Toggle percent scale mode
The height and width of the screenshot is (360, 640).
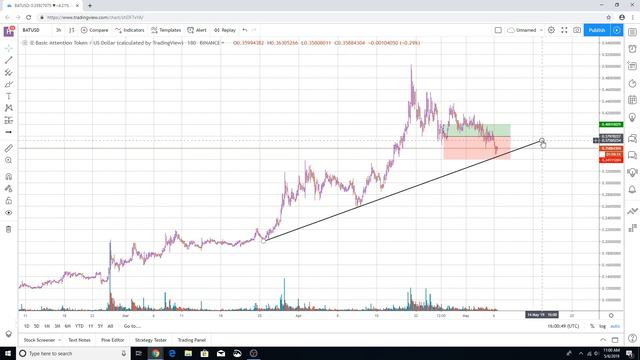[x=592, y=326]
